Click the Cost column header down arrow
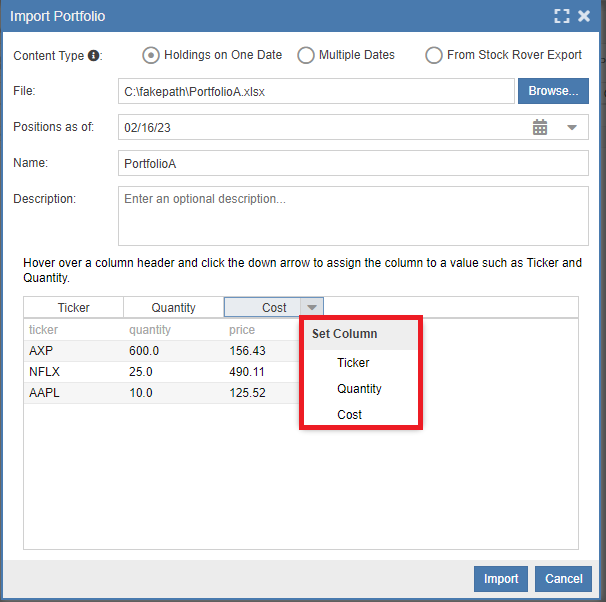The image size is (606, 602). tap(312, 308)
